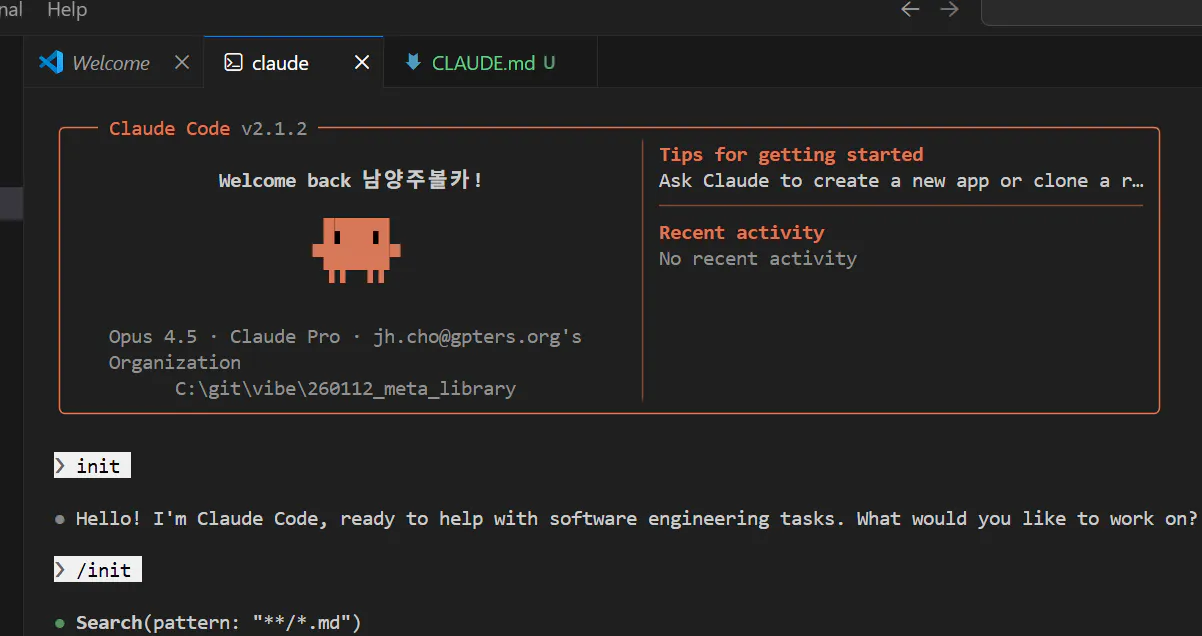Select the claude terminal tab
This screenshot has width=1202, height=636.
[x=294, y=63]
